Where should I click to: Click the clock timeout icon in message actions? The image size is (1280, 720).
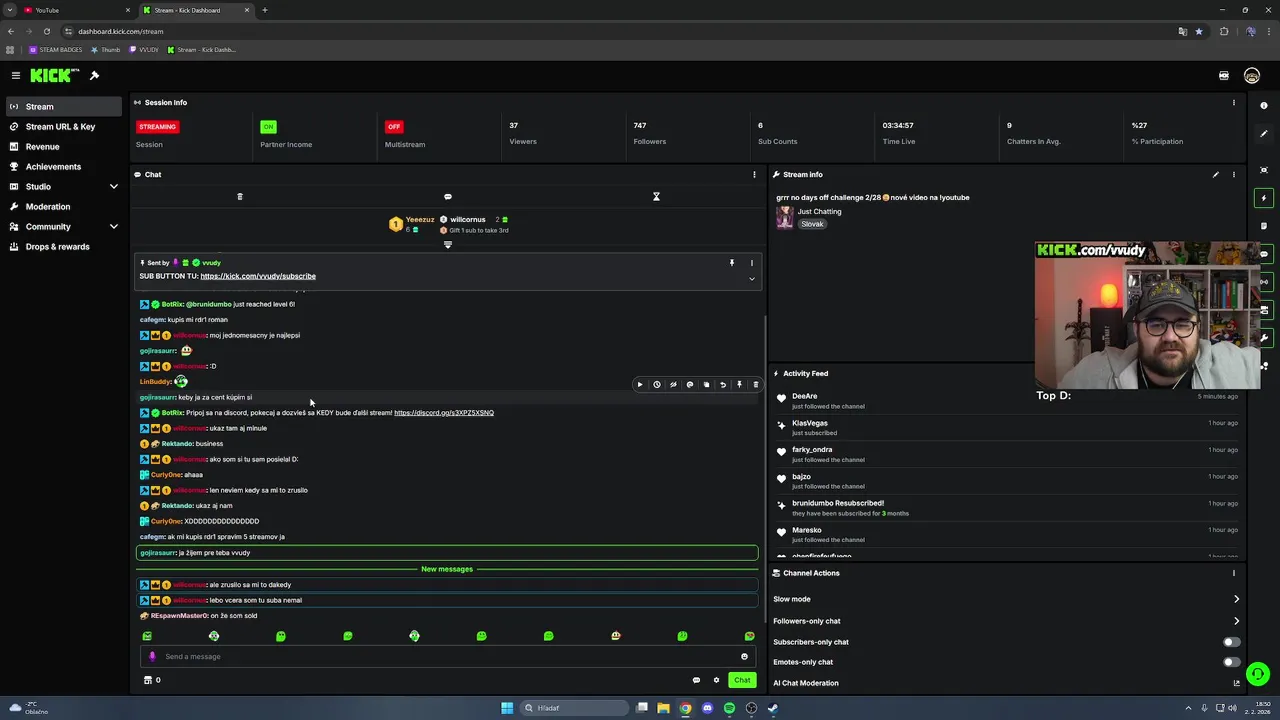pyautogui.click(x=657, y=384)
